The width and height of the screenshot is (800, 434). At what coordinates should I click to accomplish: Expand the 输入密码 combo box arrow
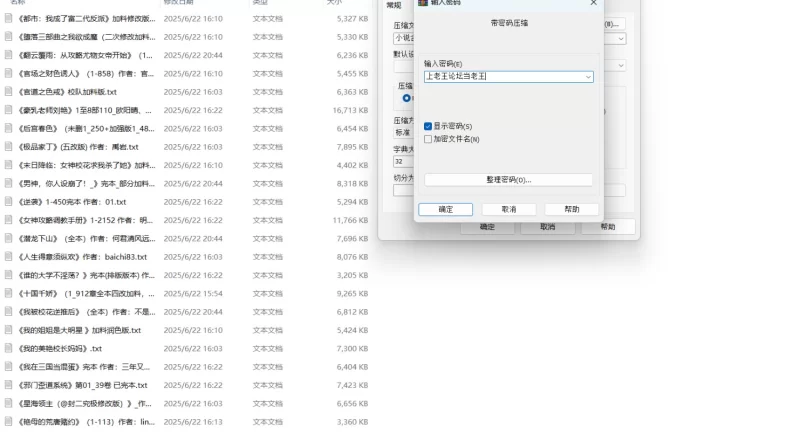(x=587, y=76)
